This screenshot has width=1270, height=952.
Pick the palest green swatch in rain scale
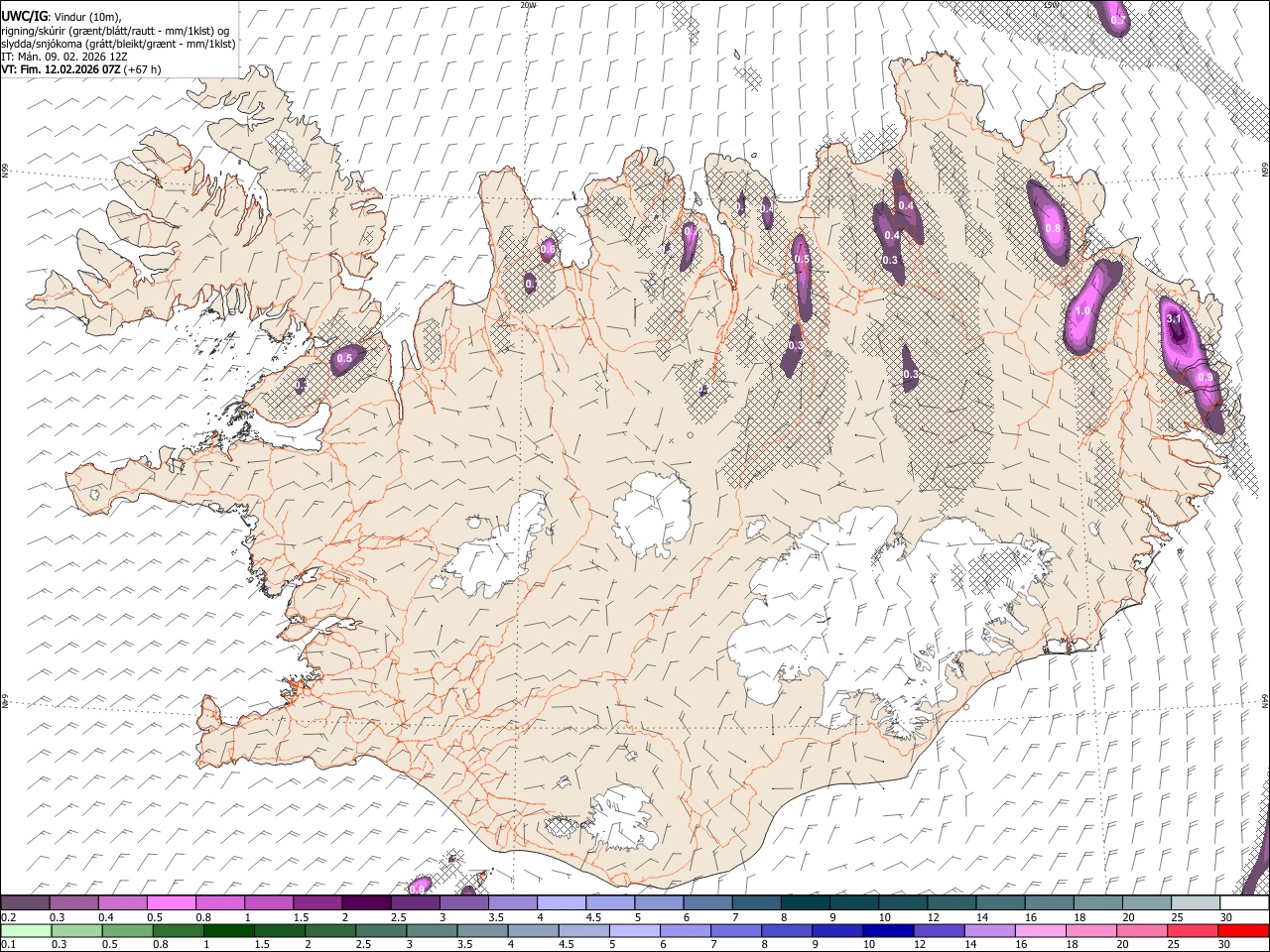tap(26, 930)
